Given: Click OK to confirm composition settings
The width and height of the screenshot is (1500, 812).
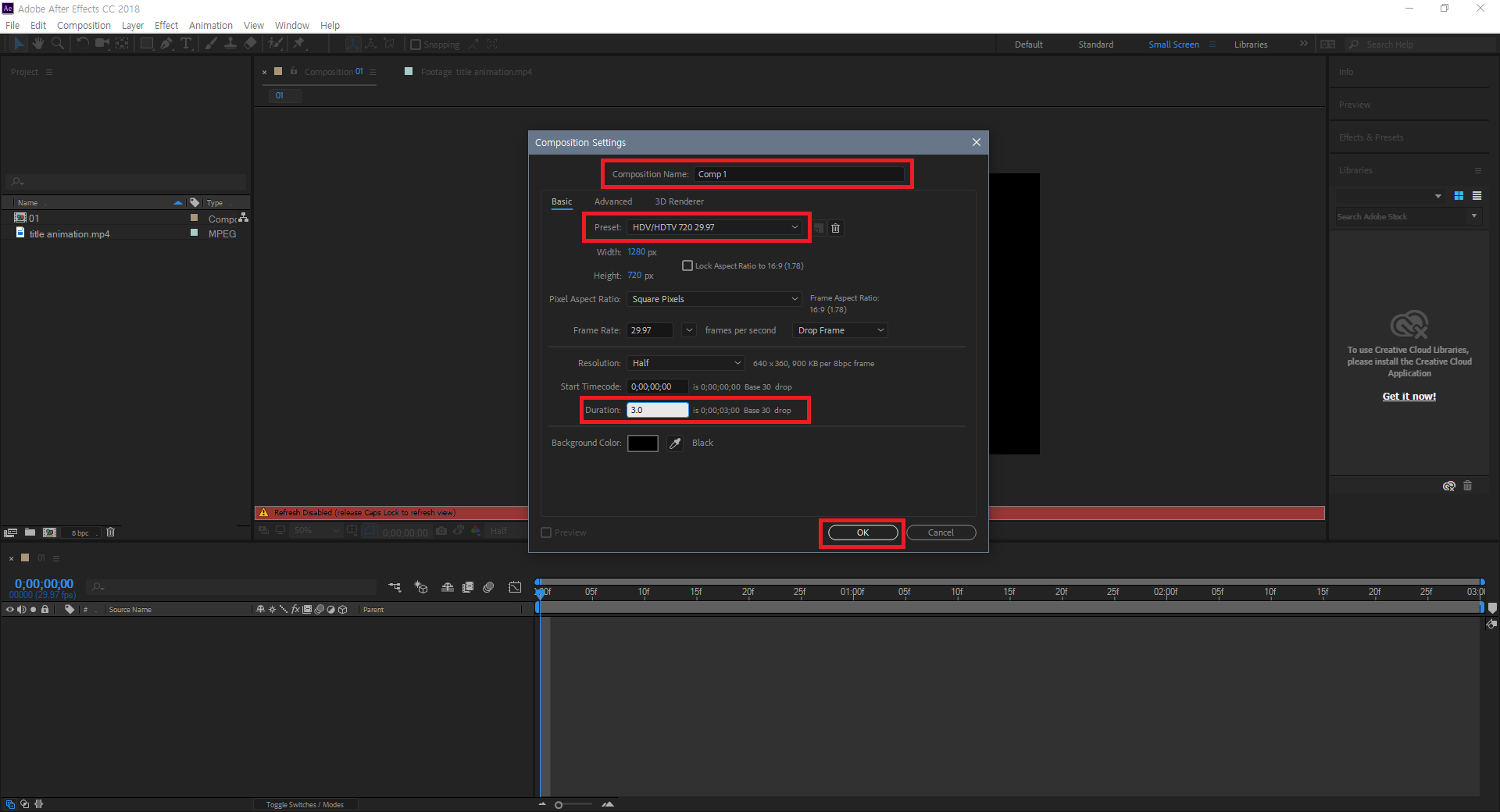Looking at the screenshot, I should pos(862,532).
